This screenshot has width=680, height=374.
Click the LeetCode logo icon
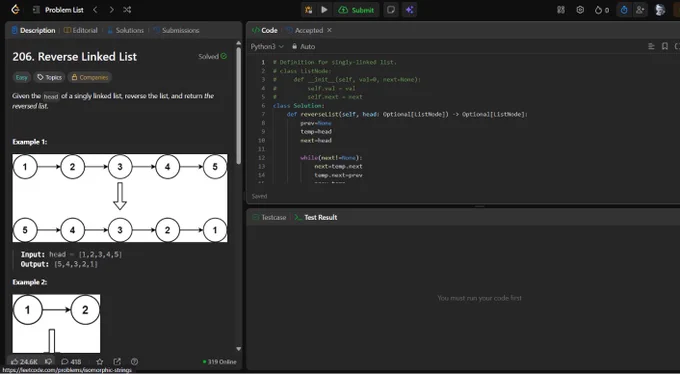coord(15,10)
